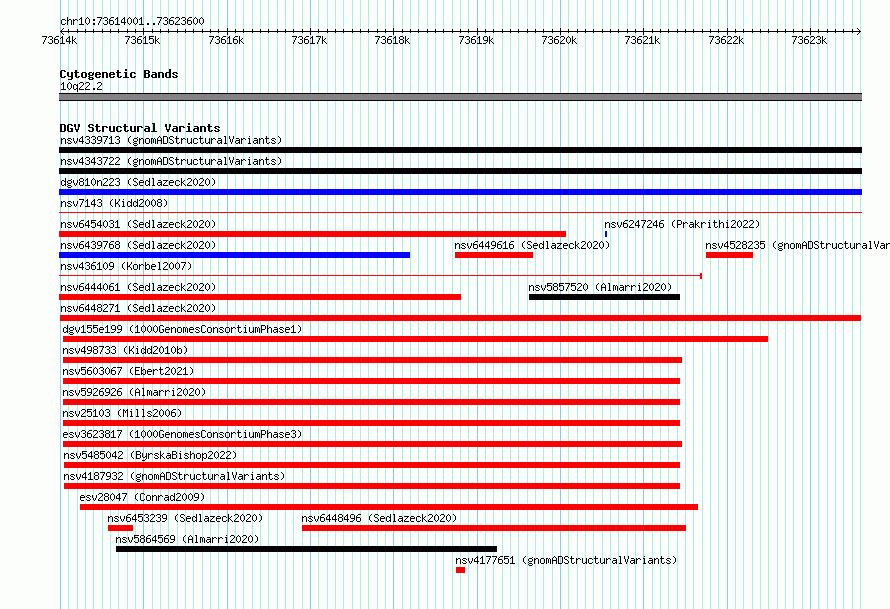Viewport: 890px width, 609px height.
Task: Open the nsv7143 Kidd2008 variant label
Action: 114,203
